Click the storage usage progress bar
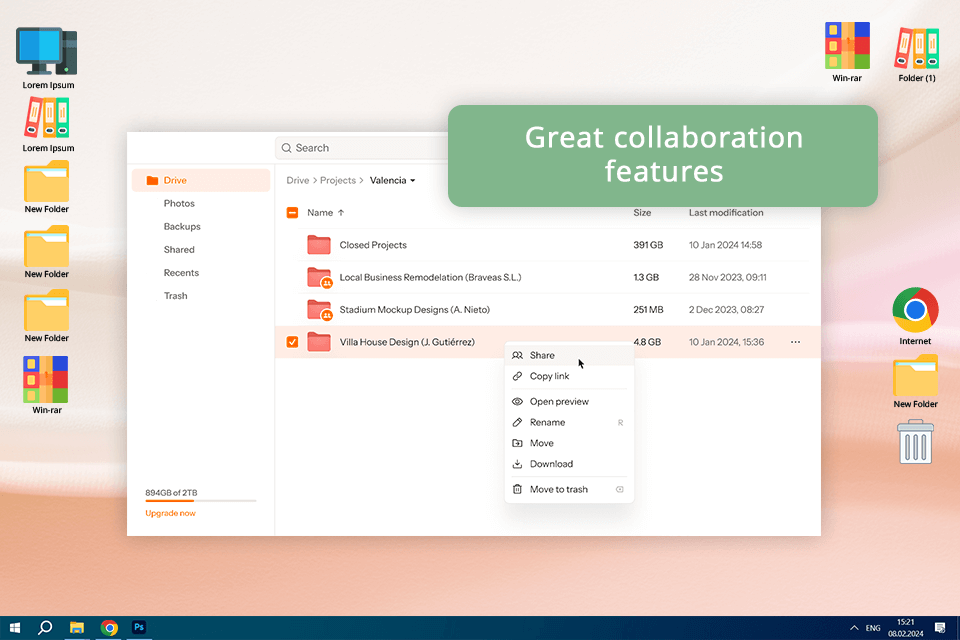 201,501
